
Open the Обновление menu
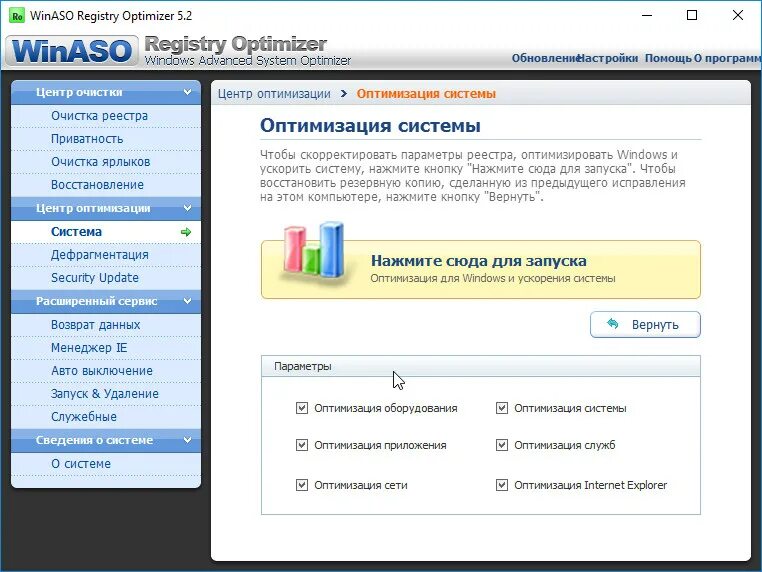544,58
